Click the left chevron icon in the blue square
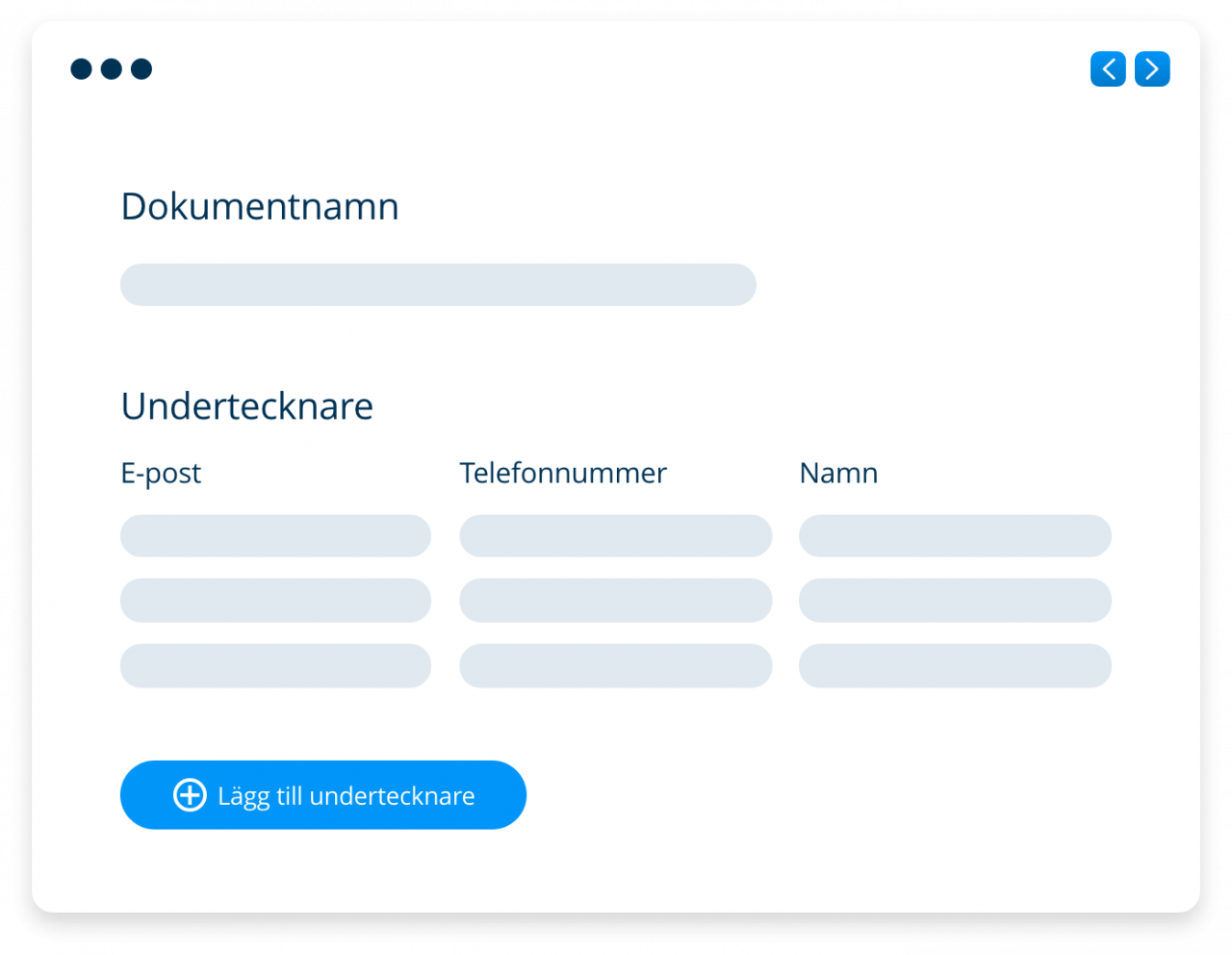 click(1108, 68)
